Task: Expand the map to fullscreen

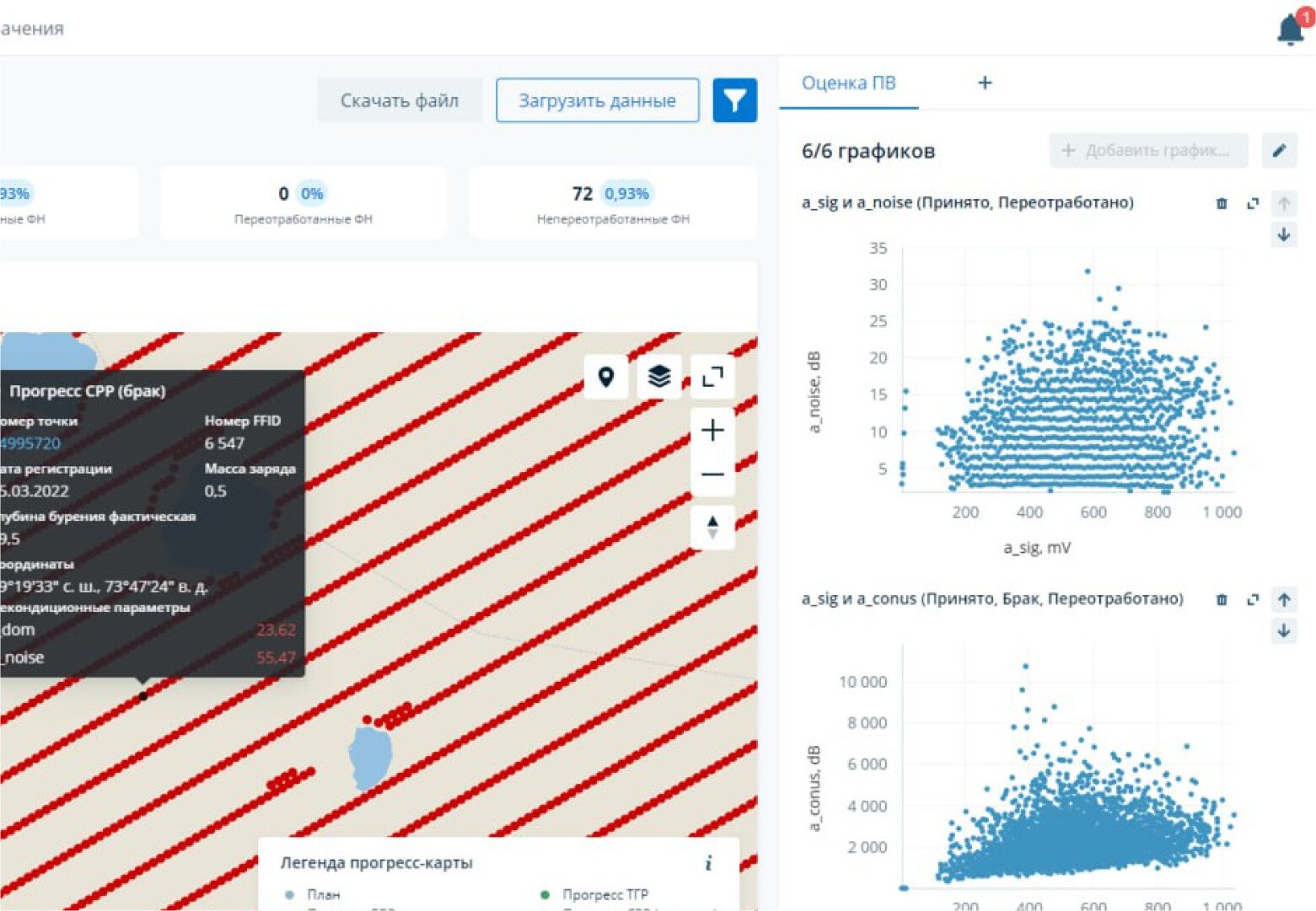Action: (712, 377)
